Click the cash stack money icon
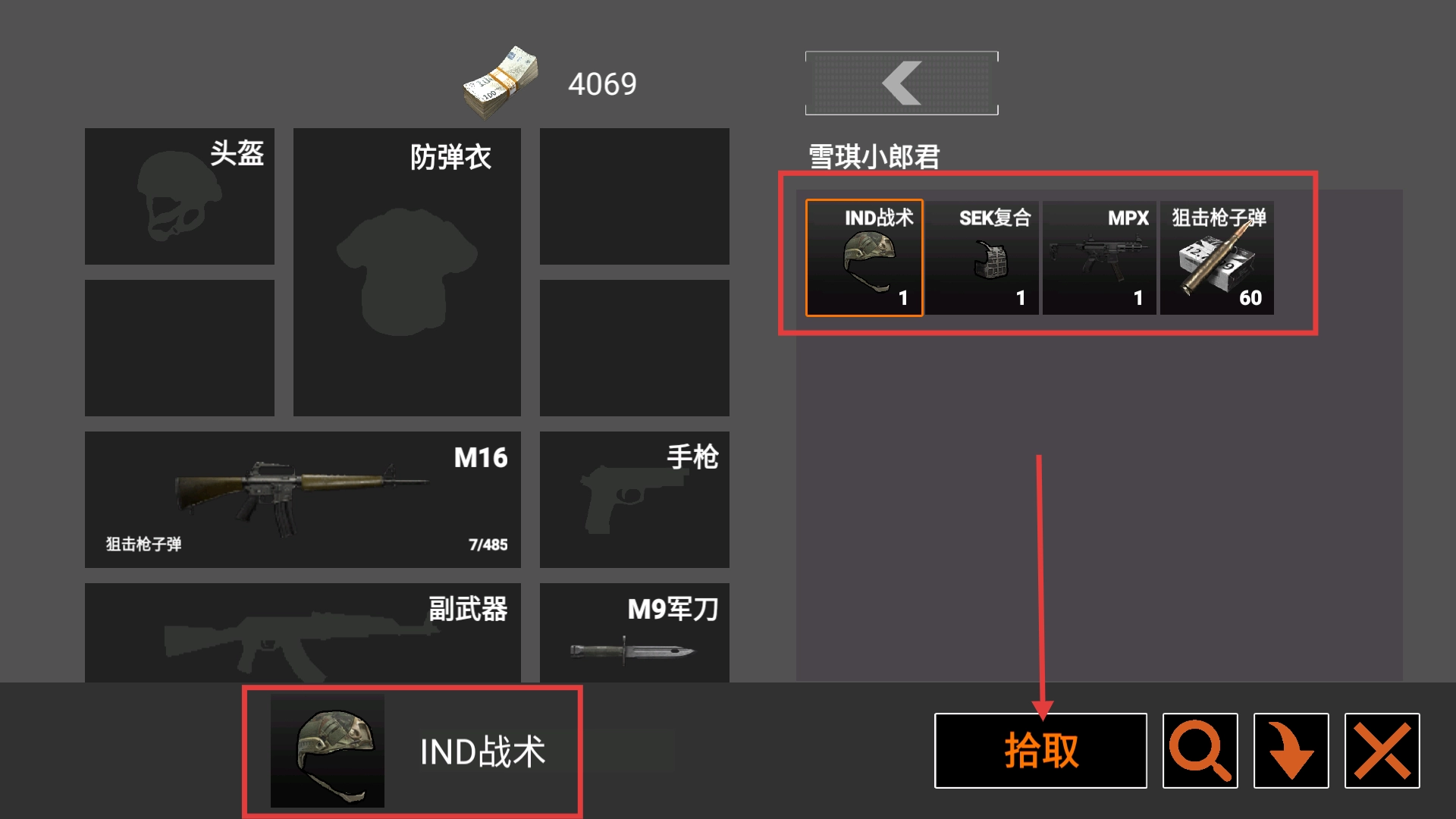 (x=501, y=82)
